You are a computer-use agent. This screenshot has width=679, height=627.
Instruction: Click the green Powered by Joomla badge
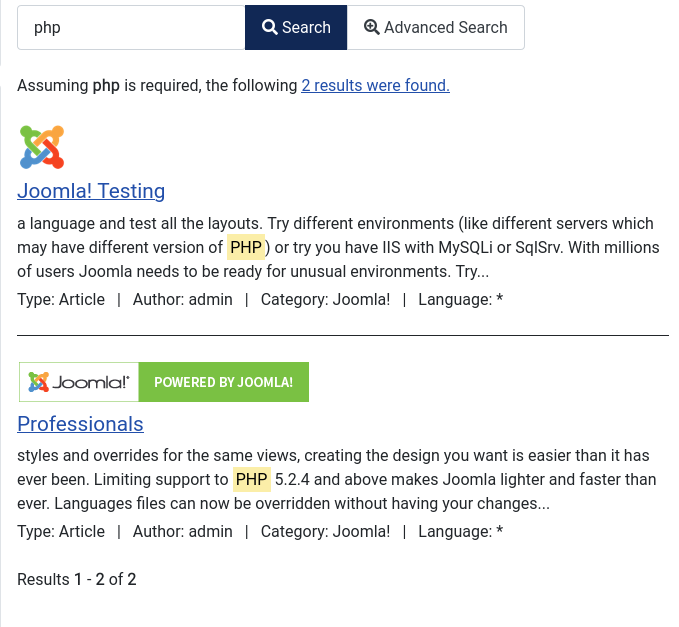223,382
